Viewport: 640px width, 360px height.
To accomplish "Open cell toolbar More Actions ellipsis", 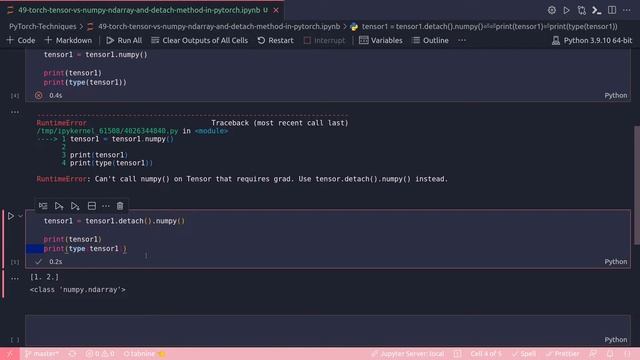I will tap(106, 206).
